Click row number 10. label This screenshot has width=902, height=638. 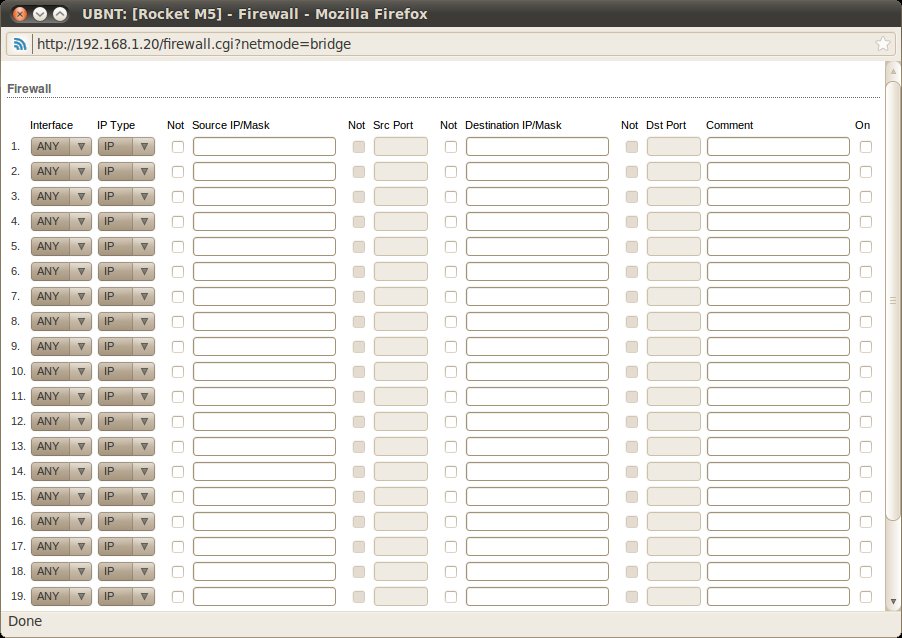[18, 371]
